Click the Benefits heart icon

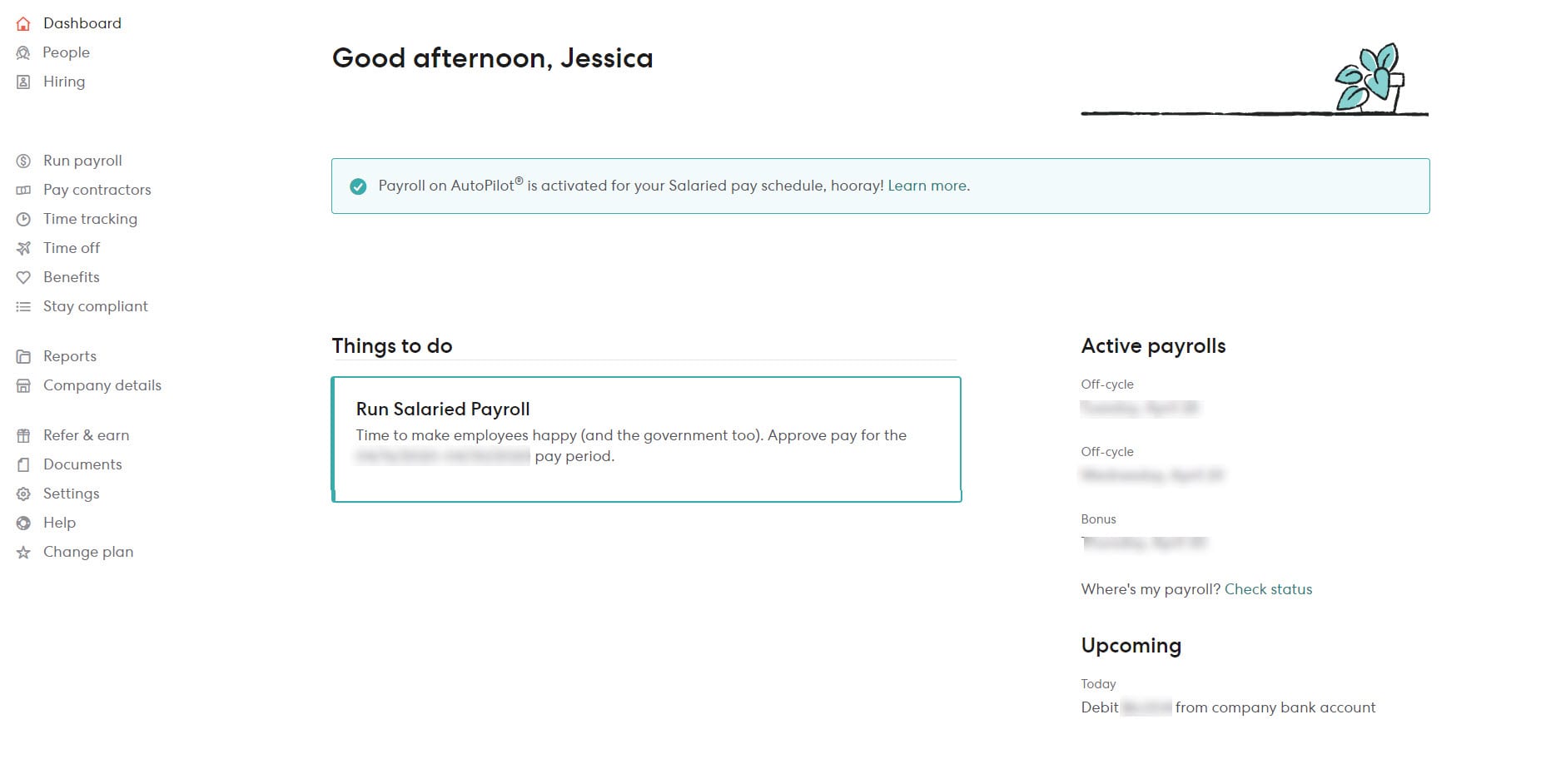click(22, 276)
